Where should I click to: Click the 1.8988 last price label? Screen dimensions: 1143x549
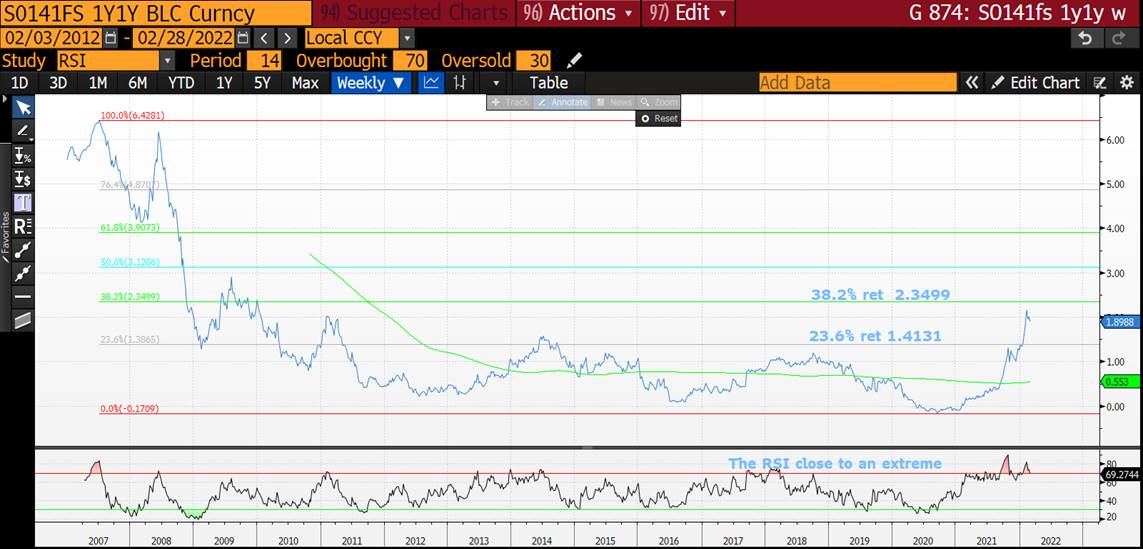click(1120, 322)
